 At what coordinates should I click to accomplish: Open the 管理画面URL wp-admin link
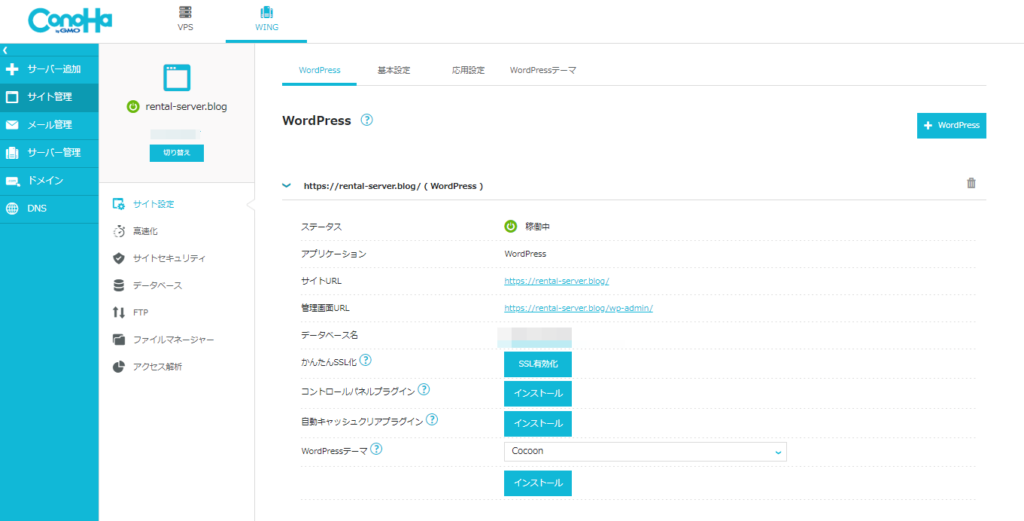[579, 308]
